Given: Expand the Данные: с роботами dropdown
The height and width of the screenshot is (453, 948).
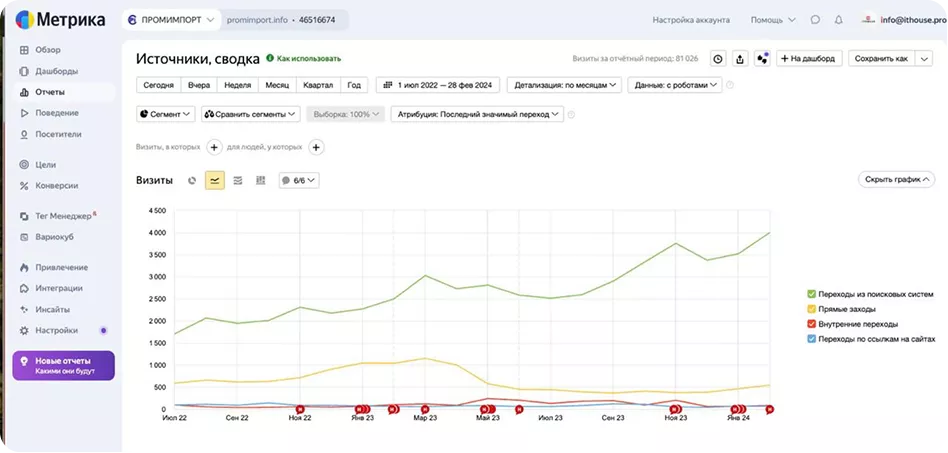Looking at the screenshot, I should click(x=675, y=85).
